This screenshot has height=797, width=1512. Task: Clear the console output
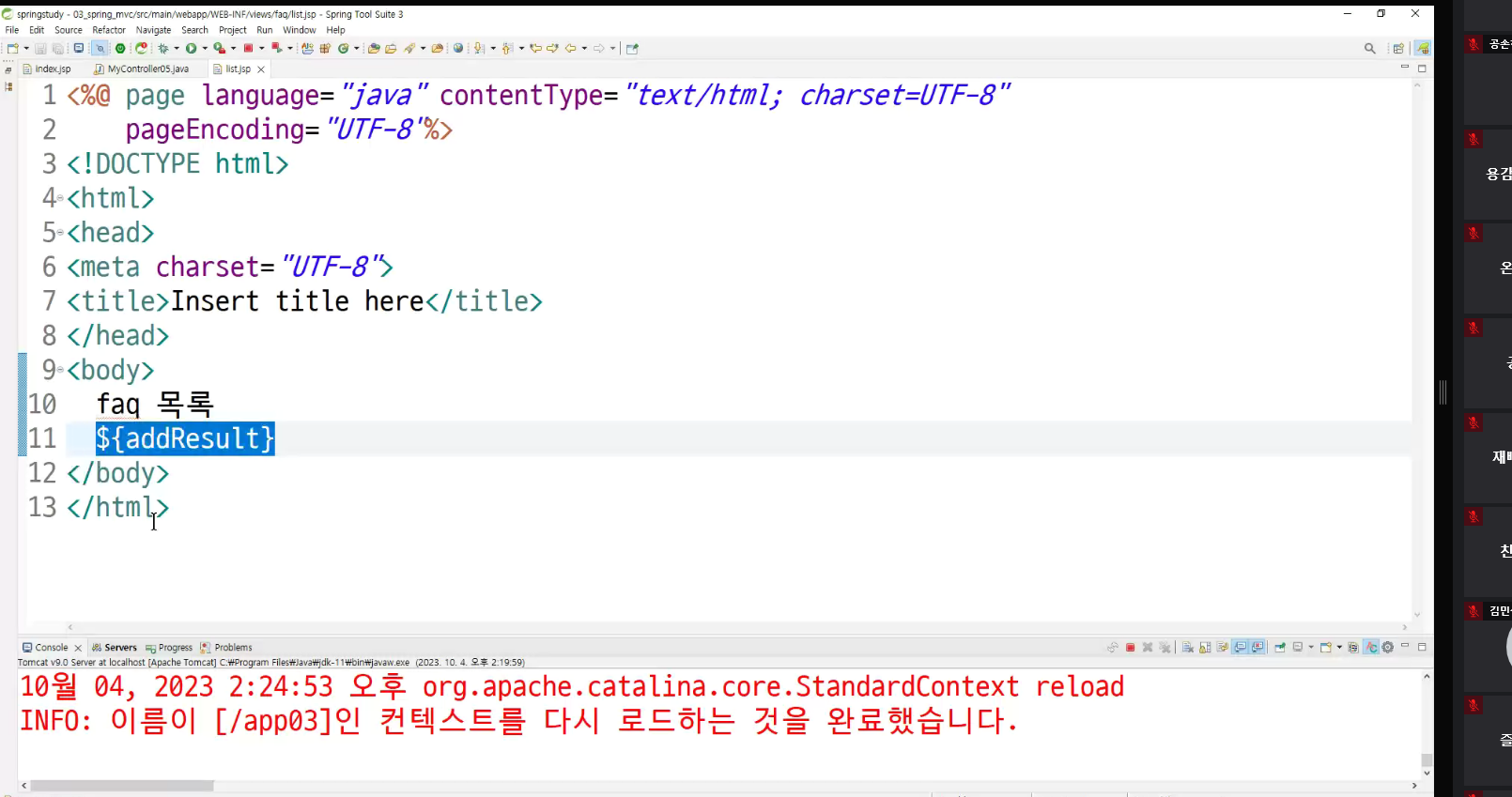point(1187,647)
